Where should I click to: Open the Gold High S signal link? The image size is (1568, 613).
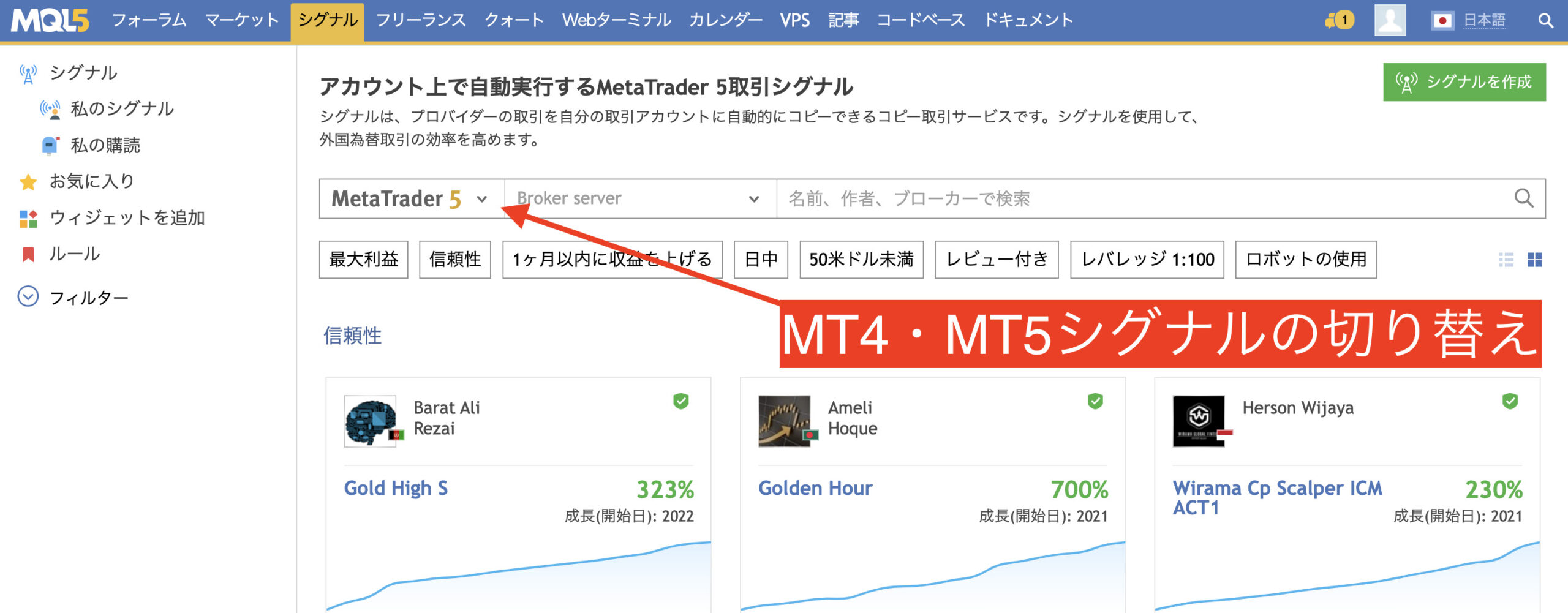396,488
